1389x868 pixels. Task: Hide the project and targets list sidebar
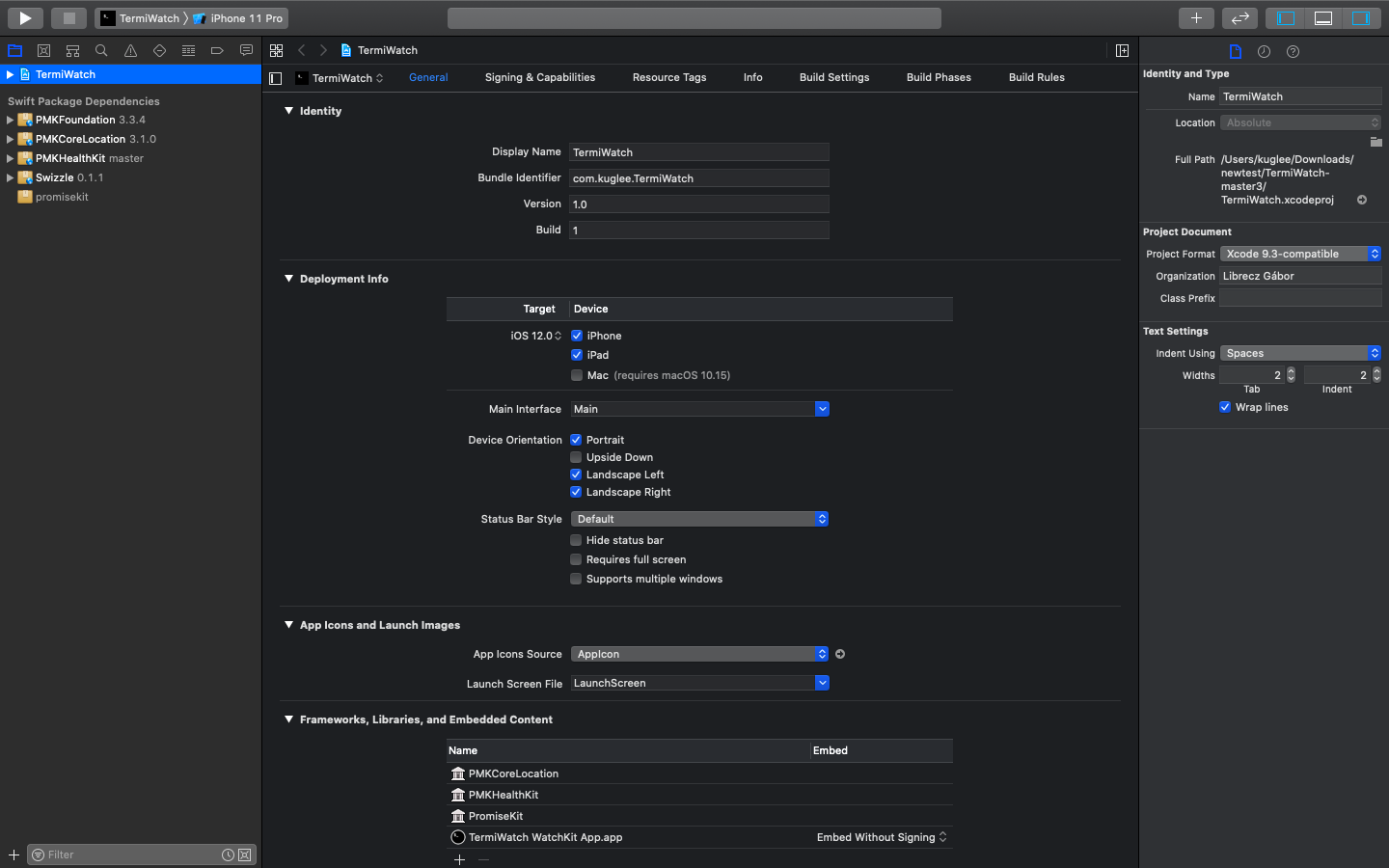pos(276,78)
